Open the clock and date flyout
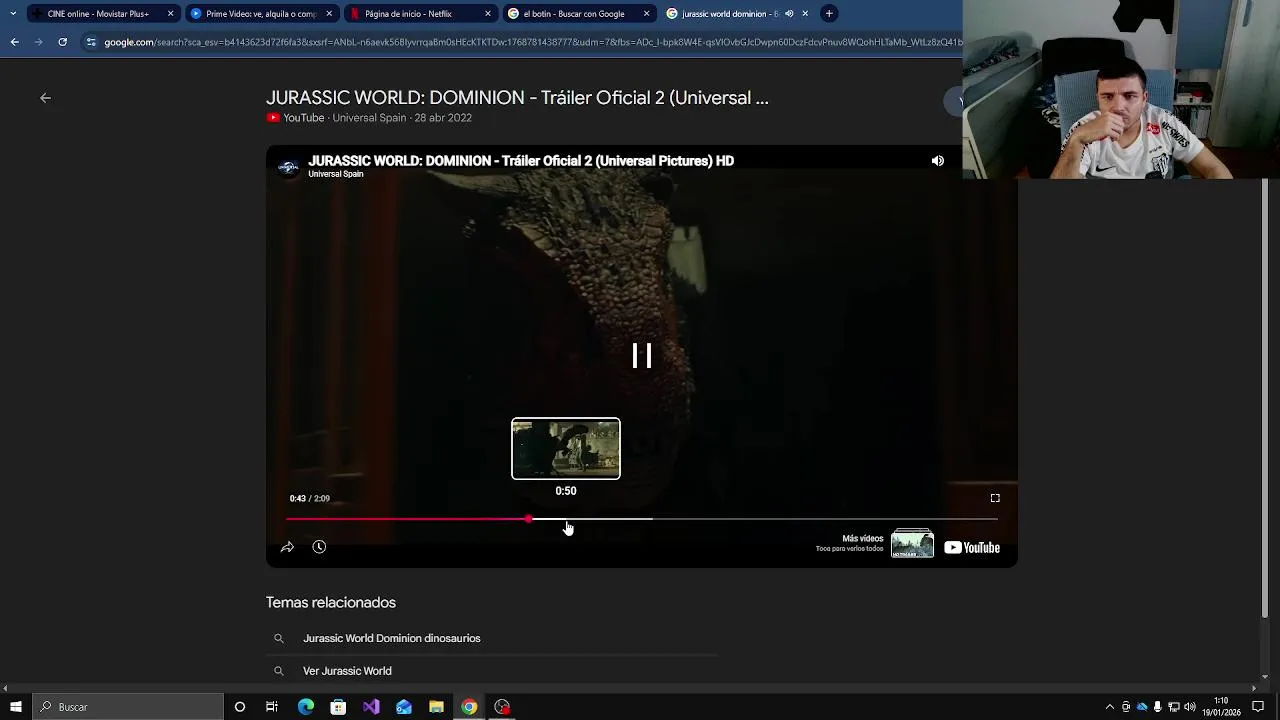 tap(1221, 707)
